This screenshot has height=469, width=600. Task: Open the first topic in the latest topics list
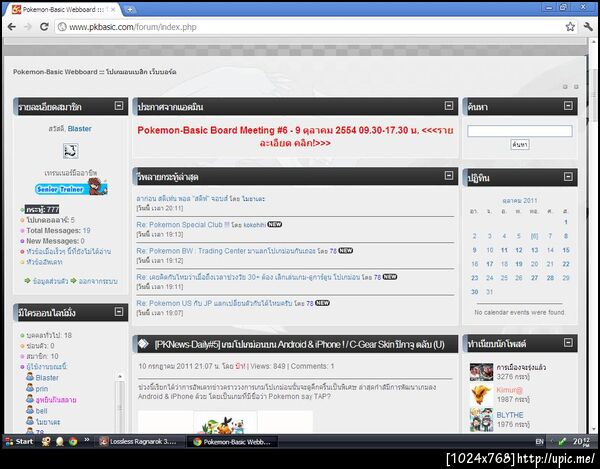pos(201,199)
